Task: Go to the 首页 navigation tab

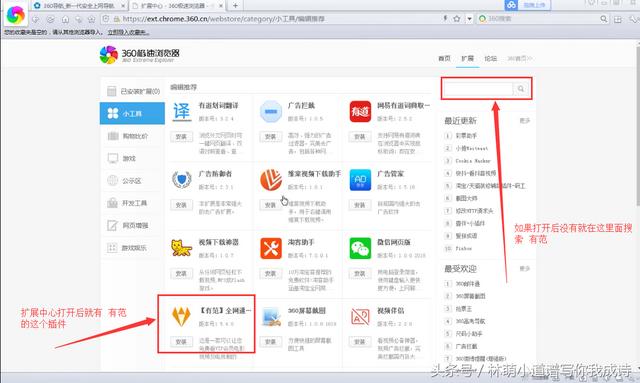Action: click(444, 58)
